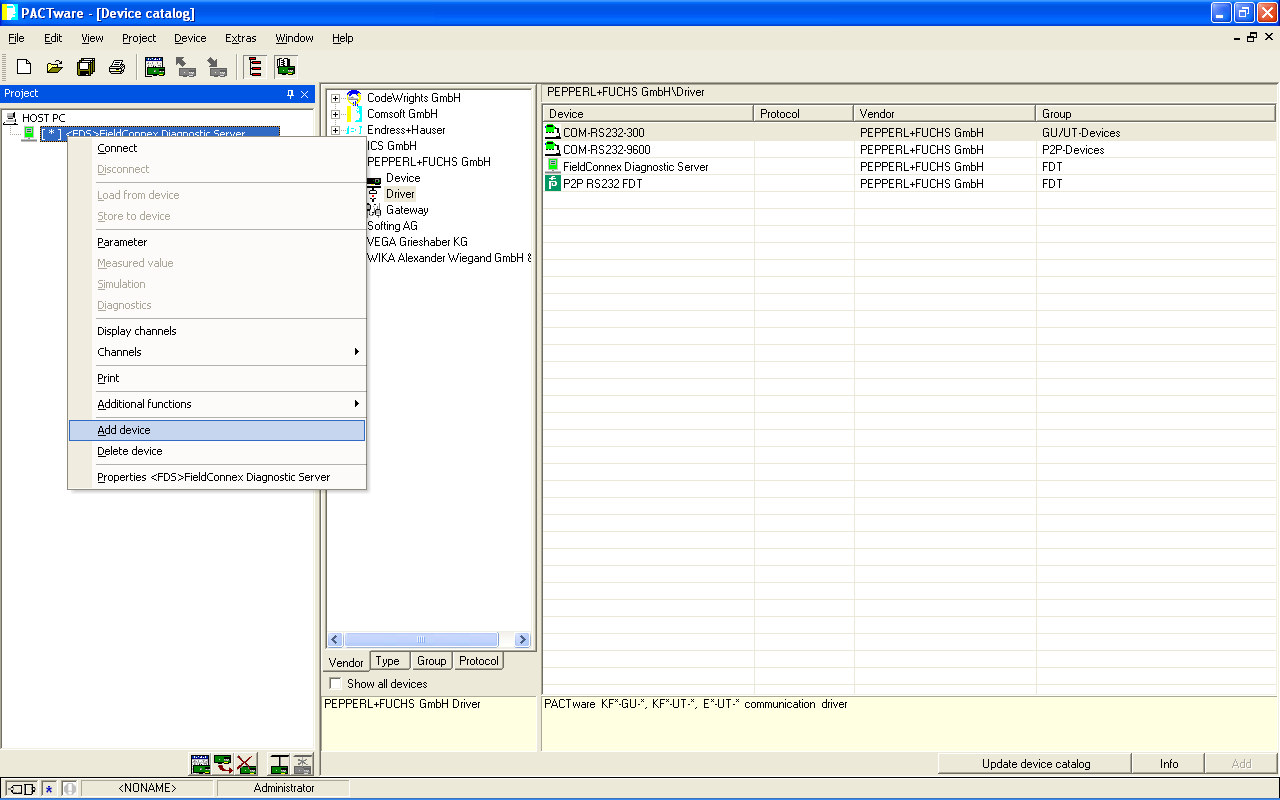Viewport: 1280px width, 800px height.
Task: Click the connection plug status bar icon
Action: (22, 789)
